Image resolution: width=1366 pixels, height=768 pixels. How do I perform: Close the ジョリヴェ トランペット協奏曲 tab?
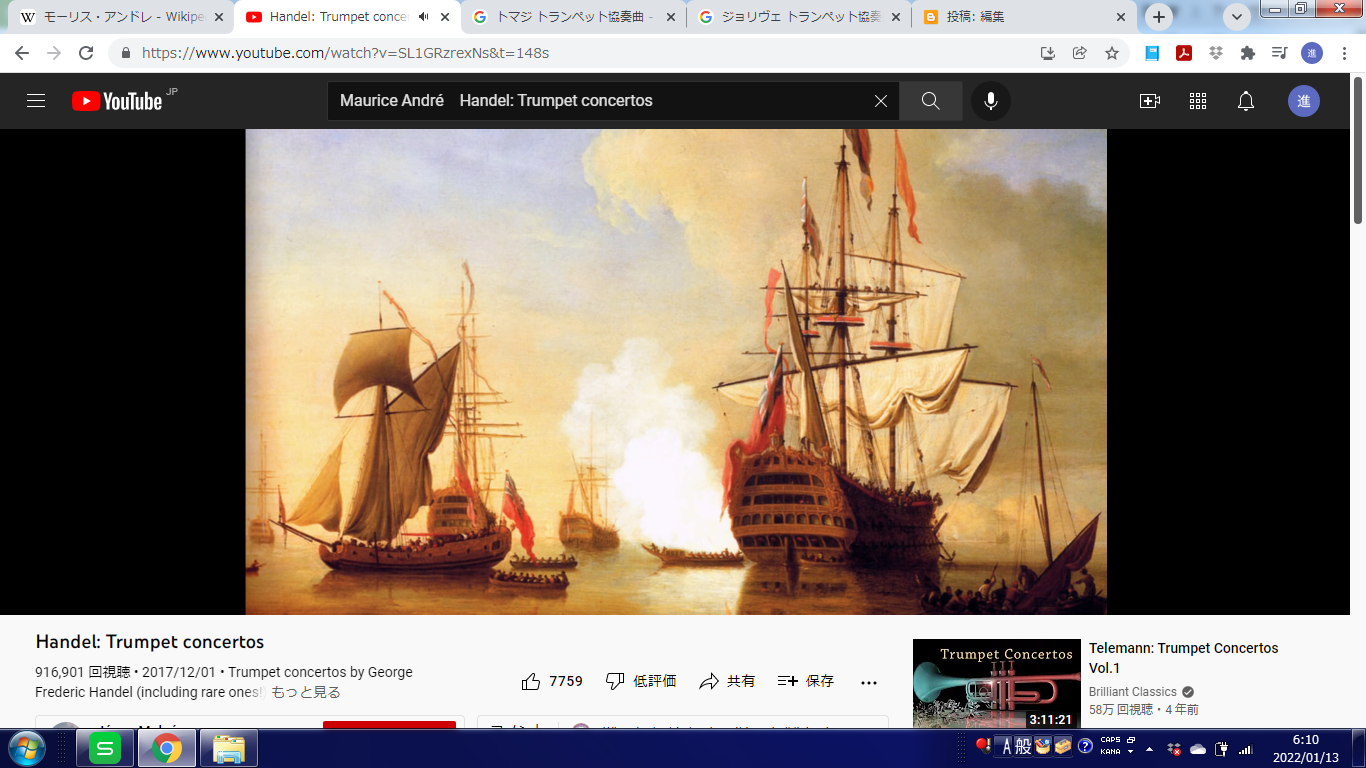(x=896, y=17)
